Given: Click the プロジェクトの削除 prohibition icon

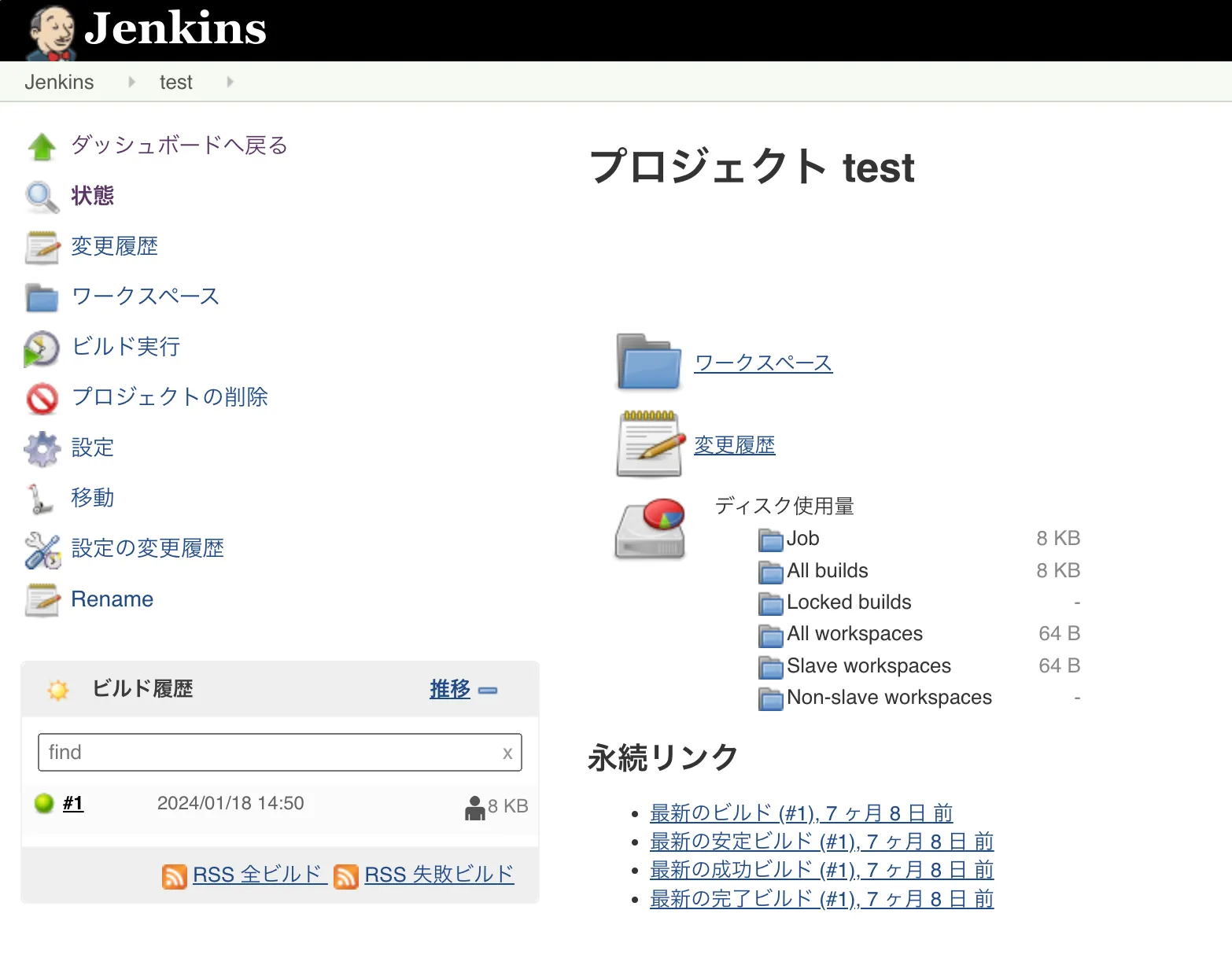Looking at the screenshot, I should coord(42,399).
